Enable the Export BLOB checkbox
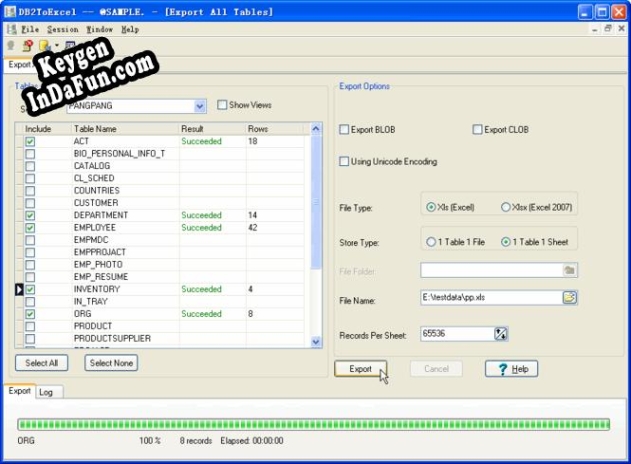This screenshot has height=464, width=631. pos(344,130)
